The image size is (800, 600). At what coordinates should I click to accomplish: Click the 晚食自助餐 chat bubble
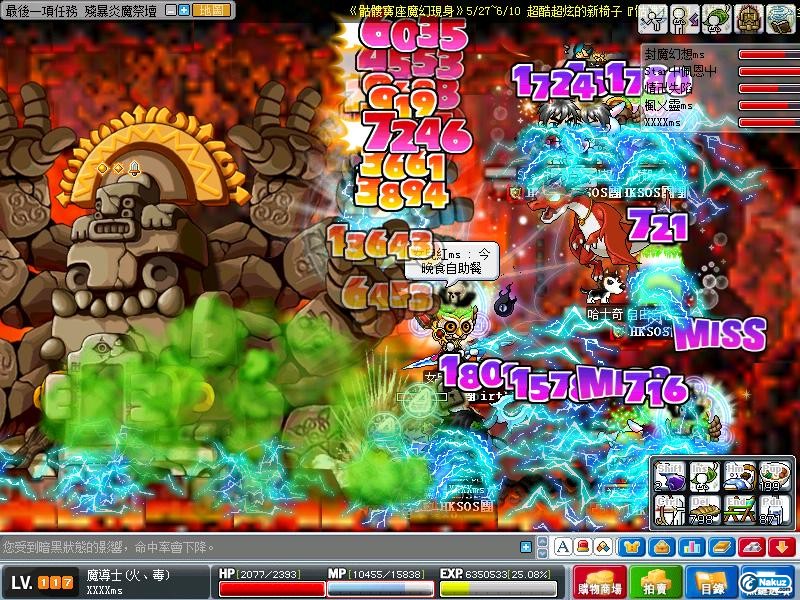click(x=452, y=261)
